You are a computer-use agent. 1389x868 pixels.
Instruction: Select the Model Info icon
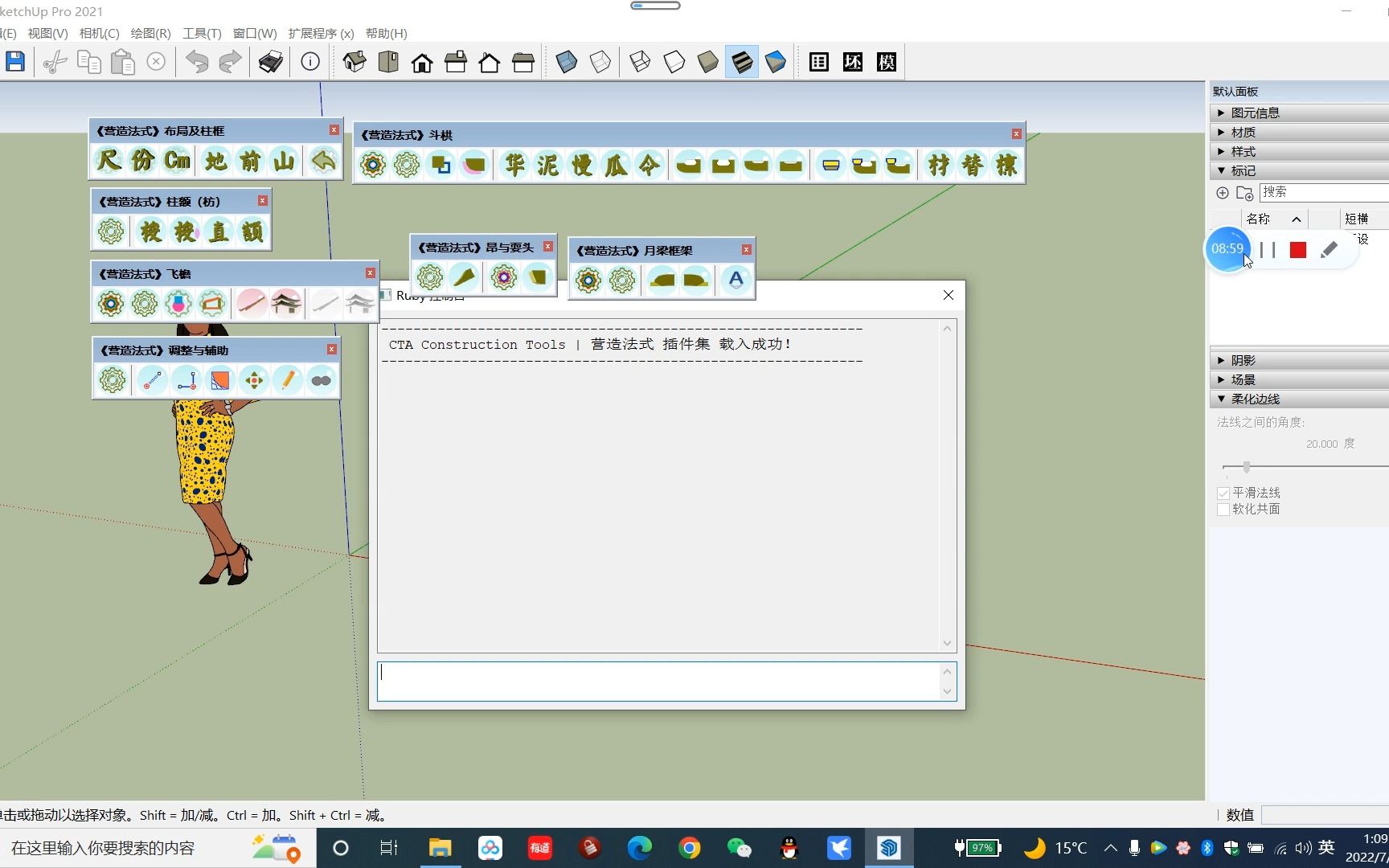(310, 62)
